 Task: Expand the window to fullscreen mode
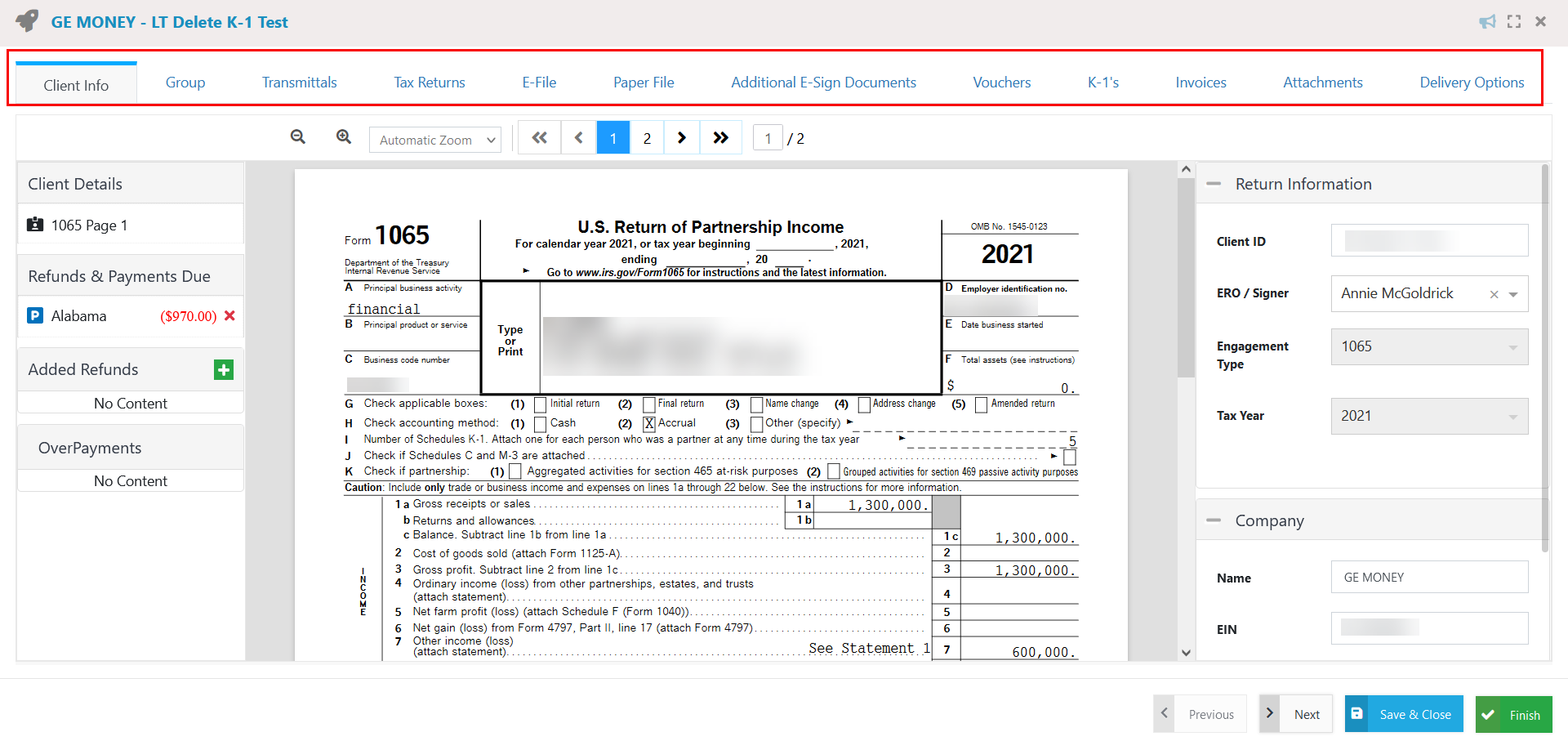1514,21
